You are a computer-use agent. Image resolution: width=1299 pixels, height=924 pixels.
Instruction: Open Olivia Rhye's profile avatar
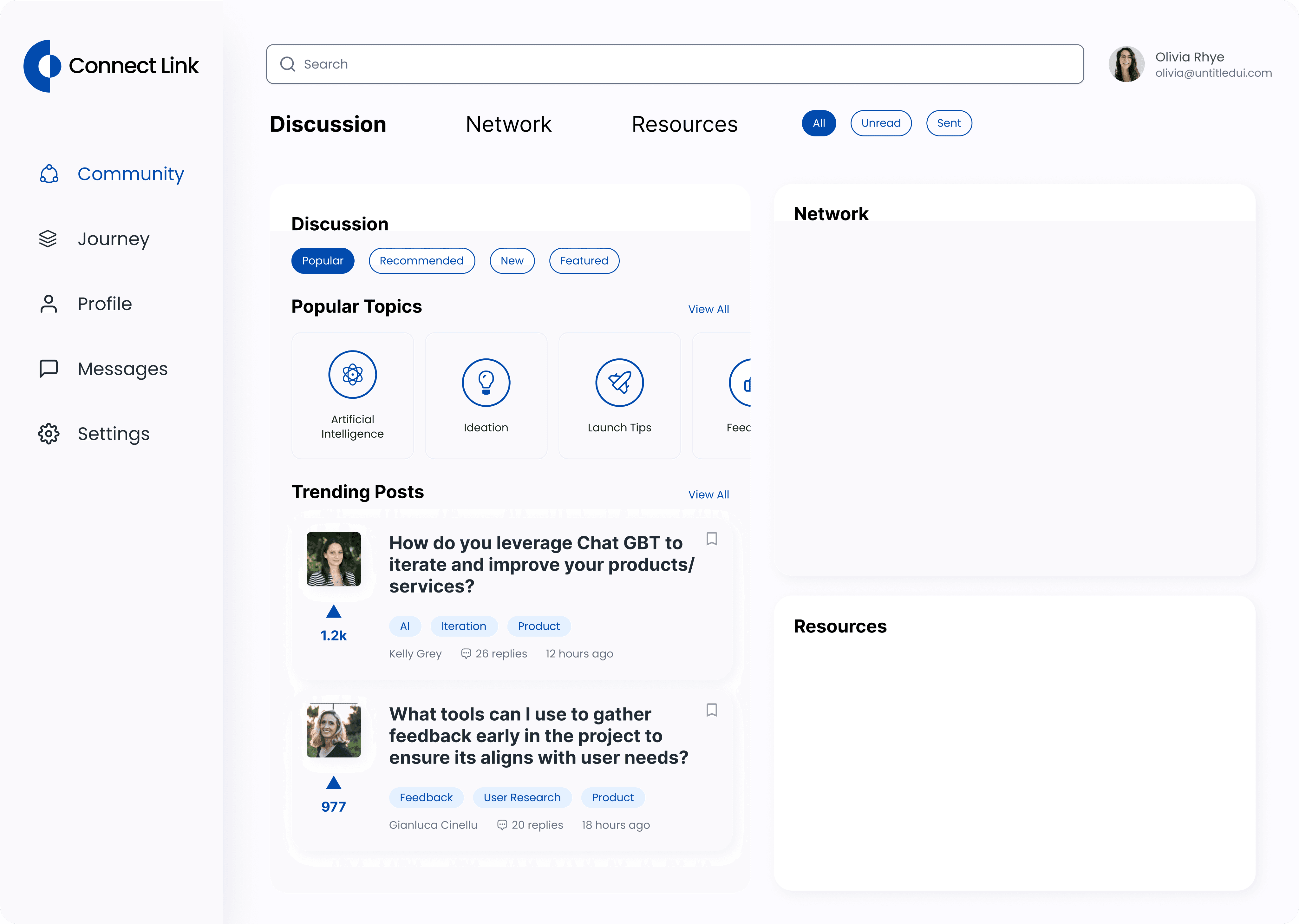(1126, 64)
